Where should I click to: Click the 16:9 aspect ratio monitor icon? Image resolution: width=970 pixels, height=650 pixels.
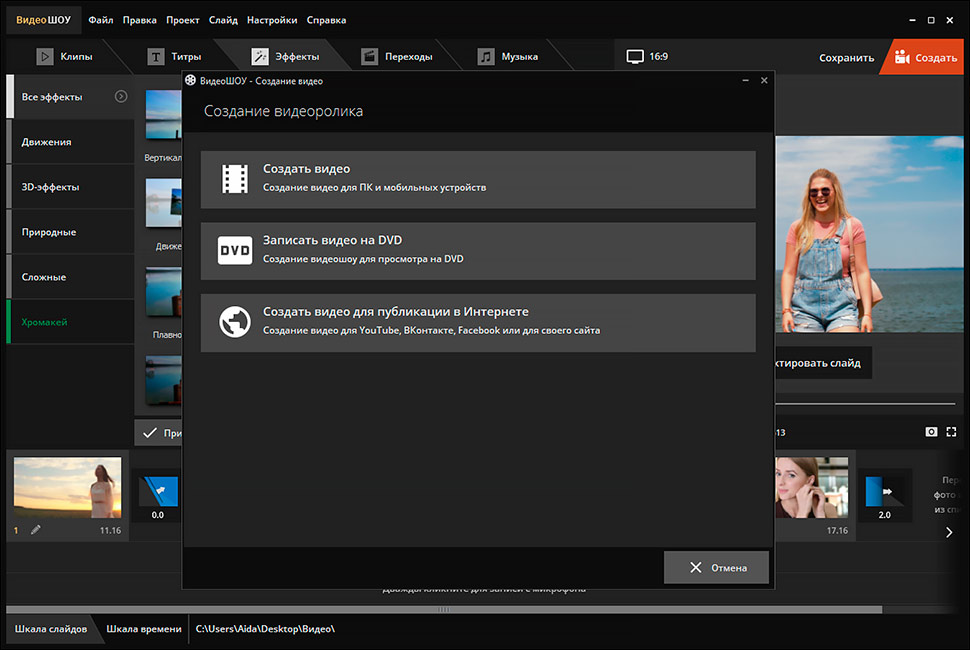point(635,57)
